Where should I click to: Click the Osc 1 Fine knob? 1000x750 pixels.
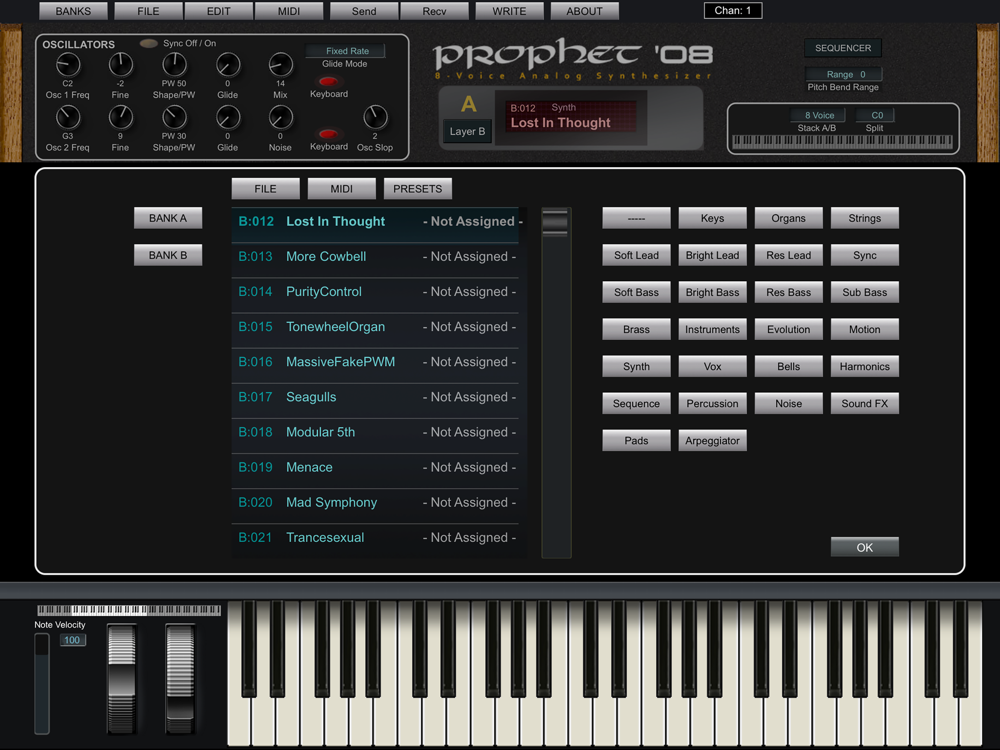(121, 64)
